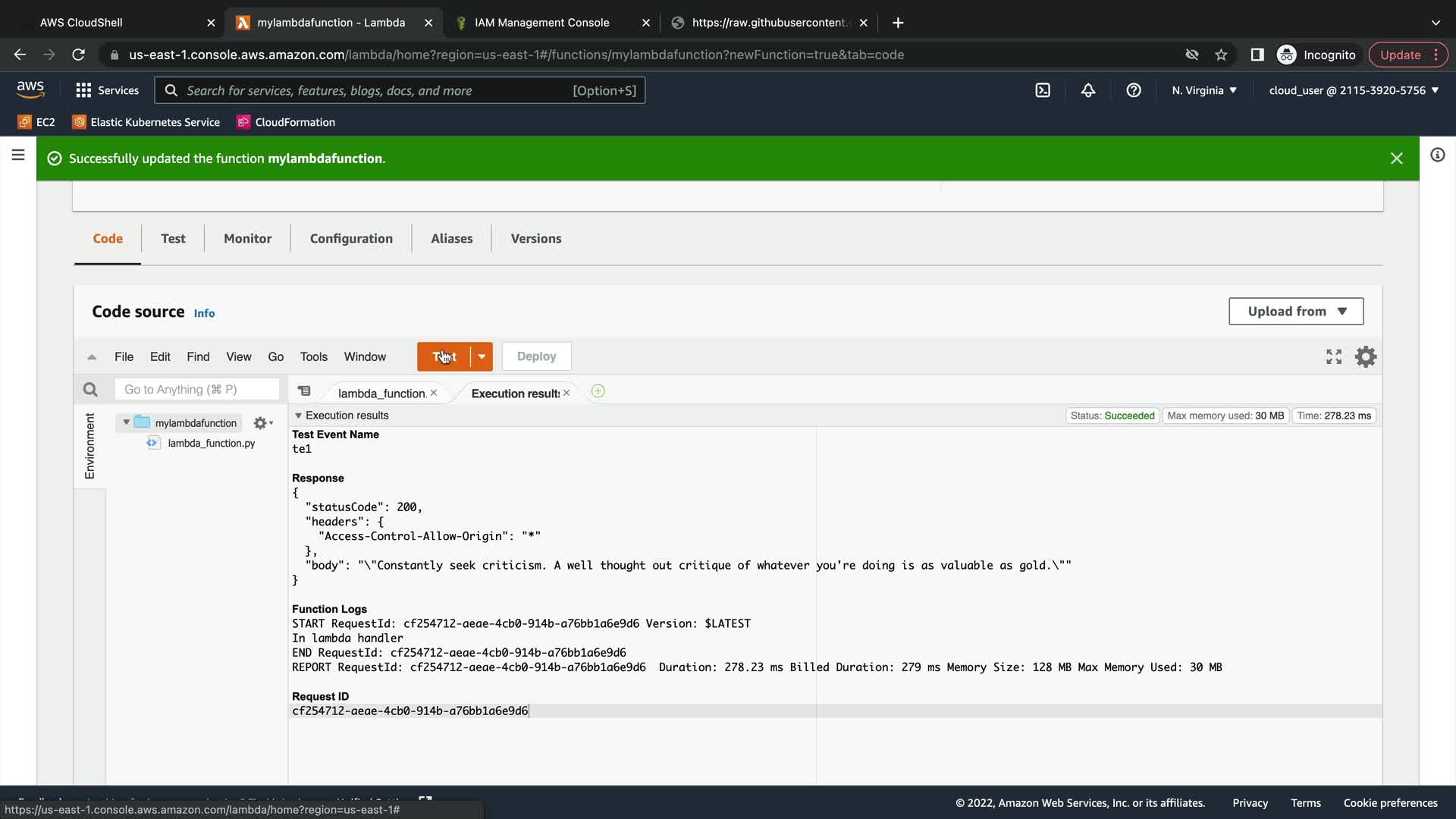Open the Code source Info link

pyautogui.click(x=204, y=313)
